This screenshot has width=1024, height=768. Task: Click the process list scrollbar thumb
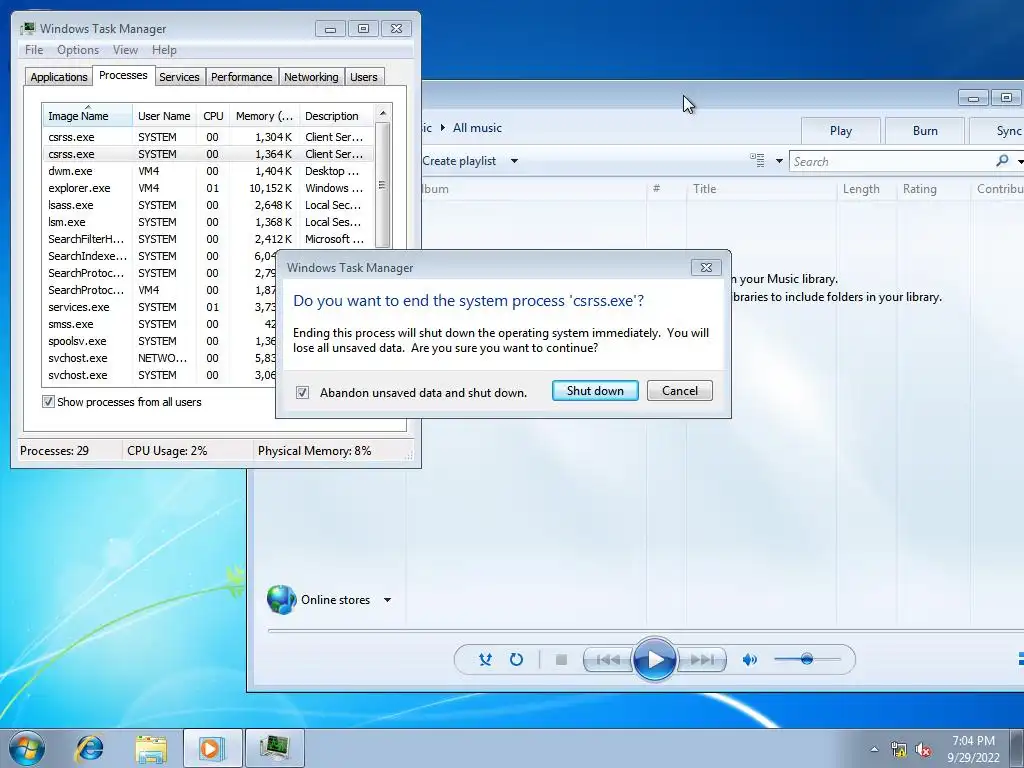tap(383, 185)
